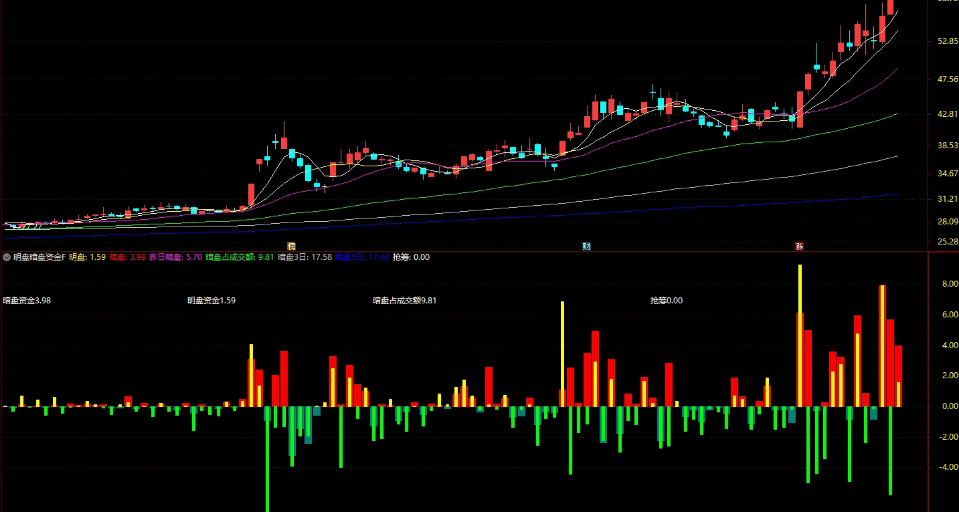Image resolution: width=959 pixels, height=512 pixels.
Task: Click the 34.67 price axis label
Action: click(948, 174)
